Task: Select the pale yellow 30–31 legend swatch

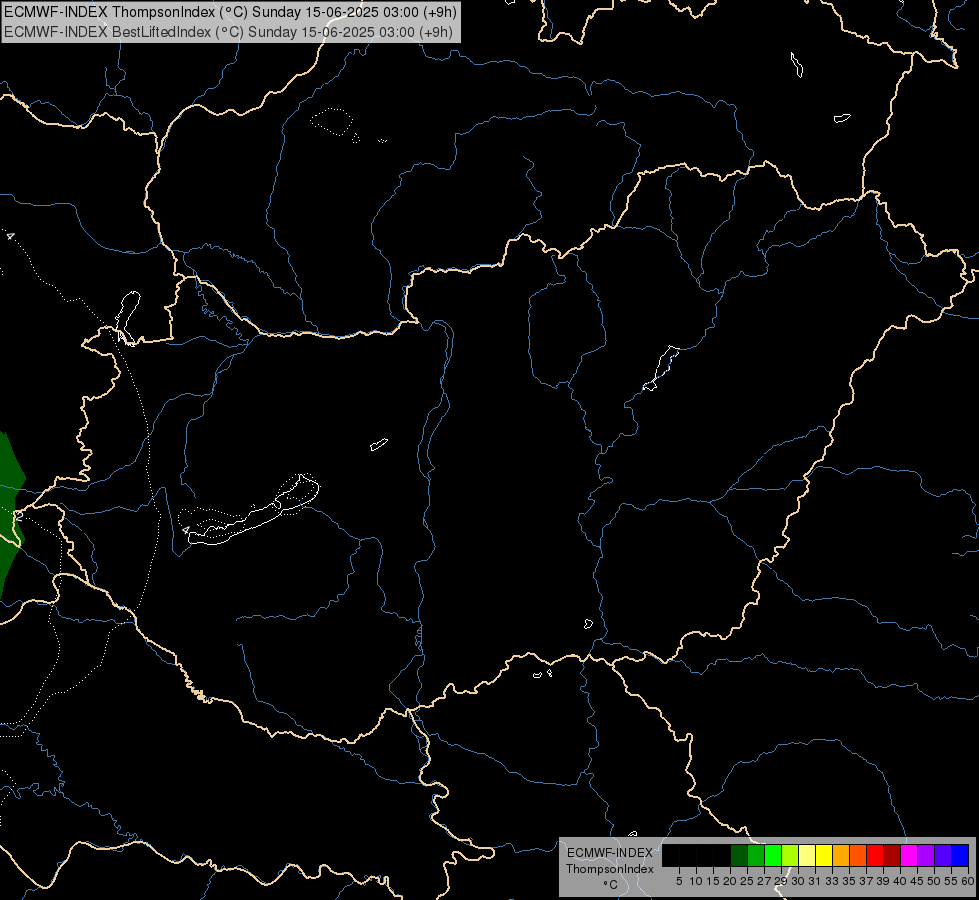Action: (807, 855)
